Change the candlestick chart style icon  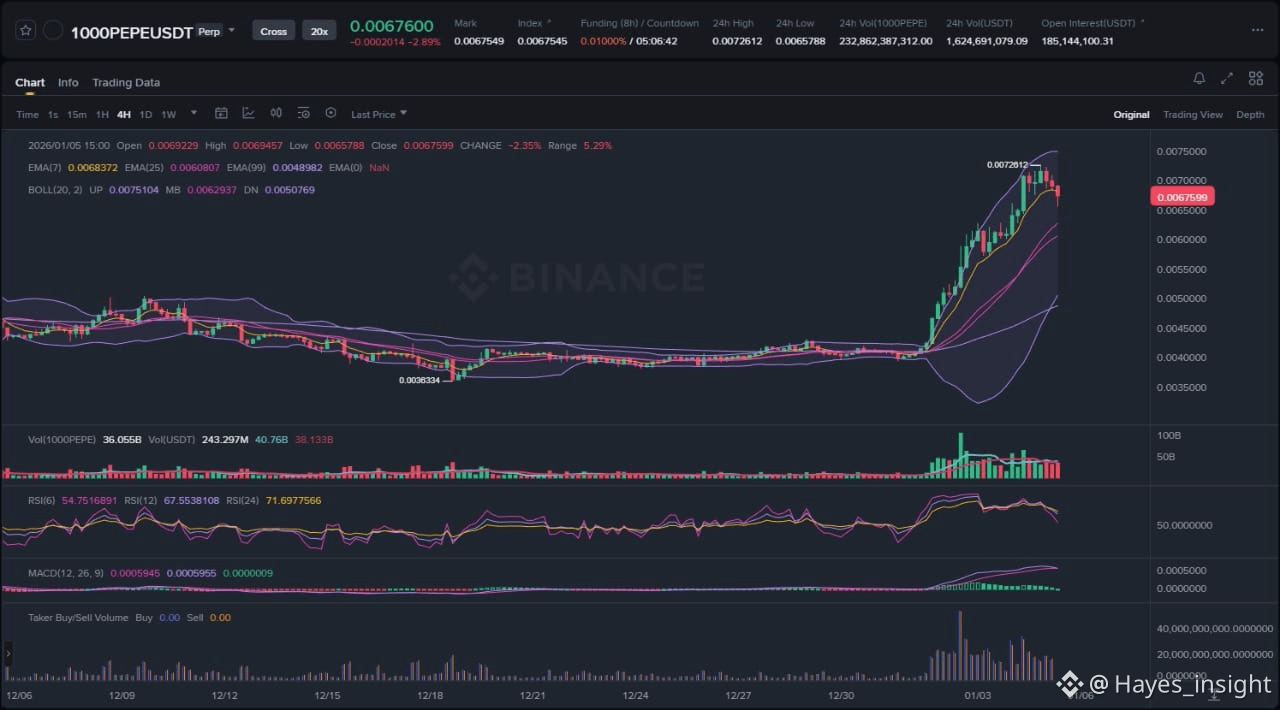pyautogui.click(x=276, y=114)
